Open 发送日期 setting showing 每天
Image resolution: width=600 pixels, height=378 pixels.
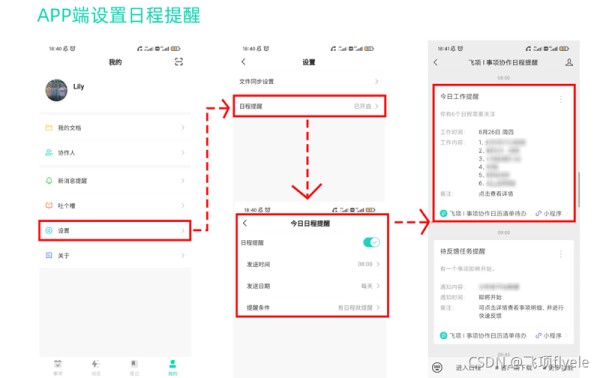313,286
